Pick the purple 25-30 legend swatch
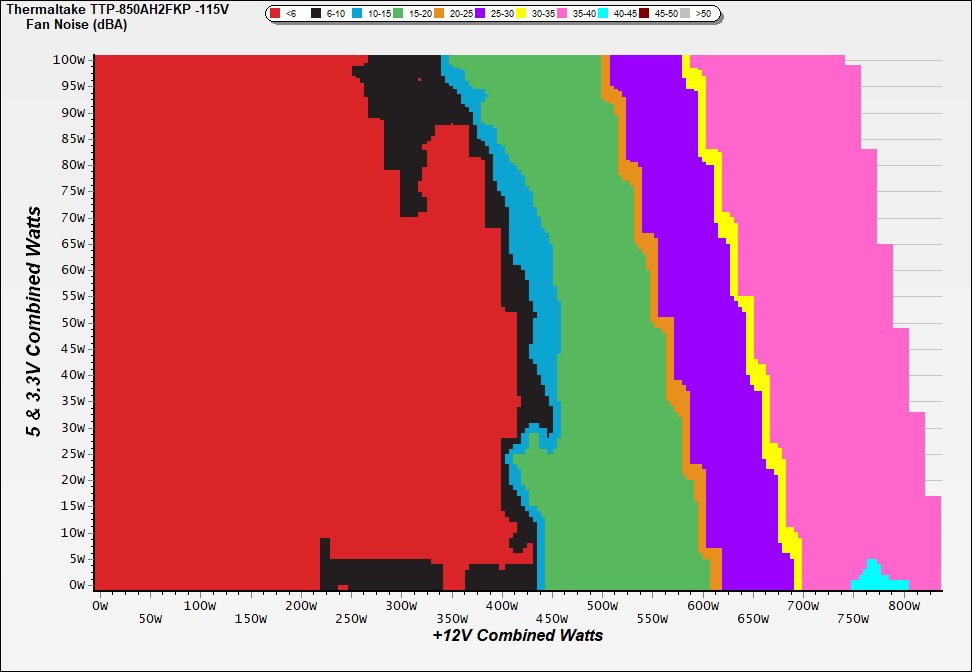The image size is (972, 672). tap(481, 14)
